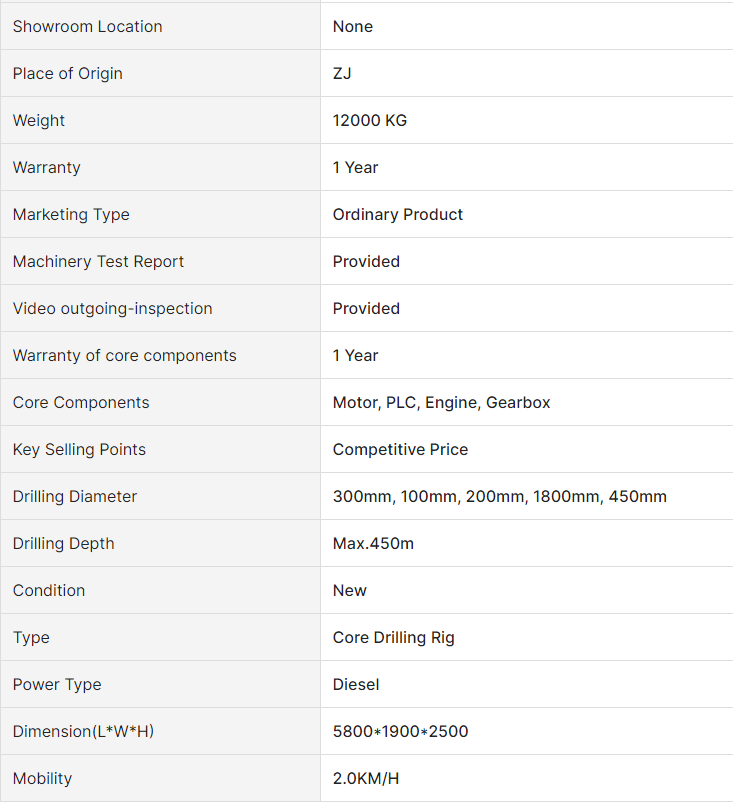
Task: Click the Condition row label
Action: pyautogui.click(x=49, y=591)
